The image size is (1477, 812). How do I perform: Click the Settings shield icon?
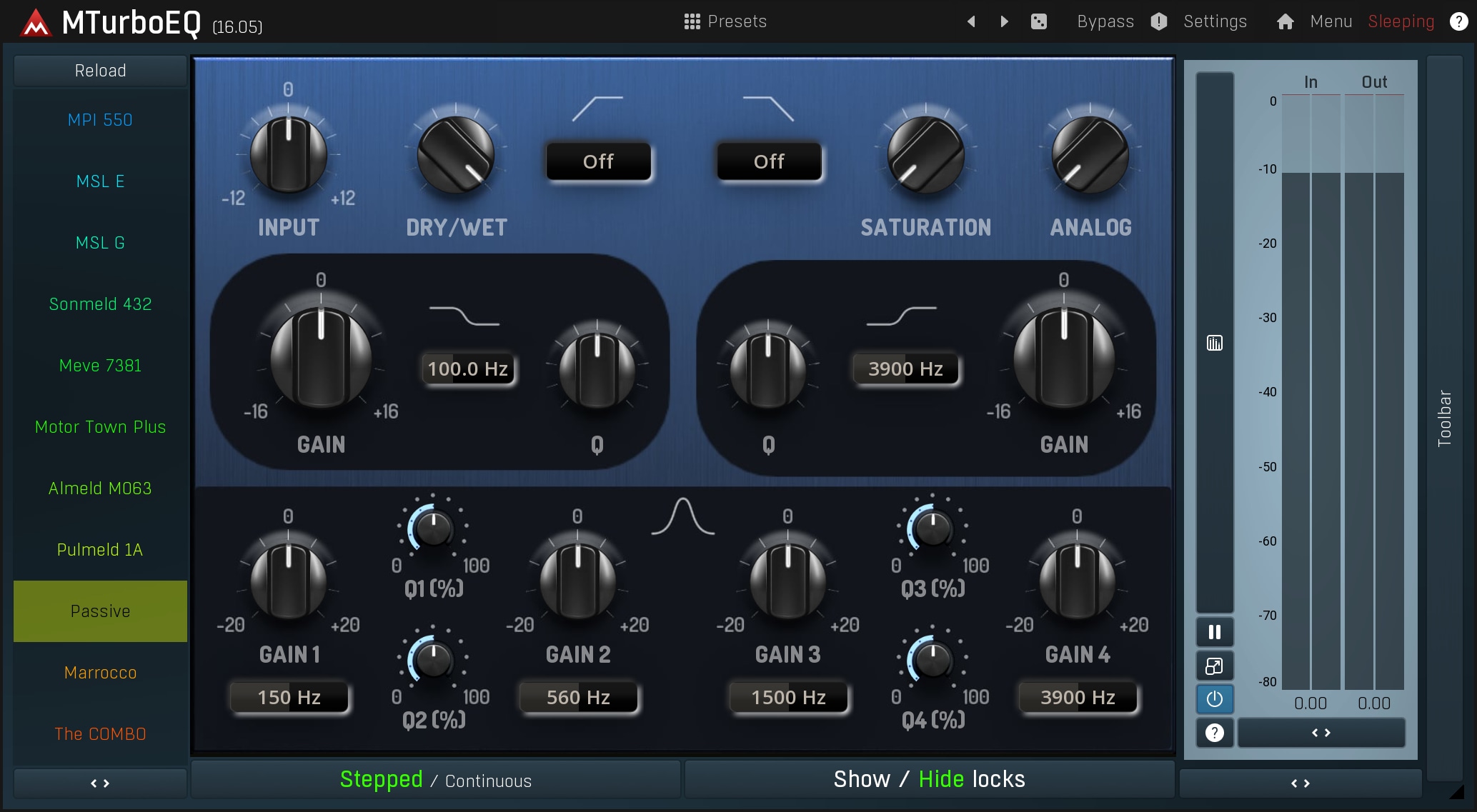pos(1159,21)
